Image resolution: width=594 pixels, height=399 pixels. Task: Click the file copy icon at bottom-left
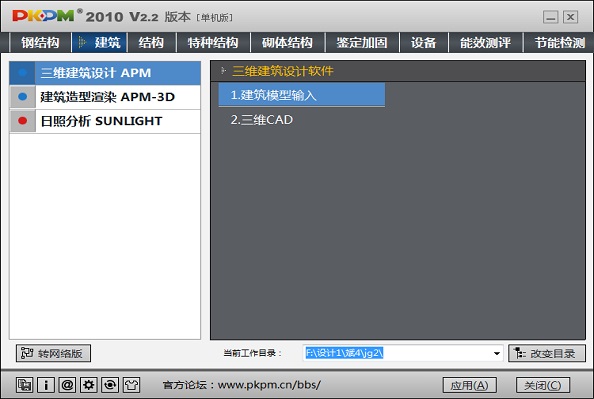pos(25,385)
